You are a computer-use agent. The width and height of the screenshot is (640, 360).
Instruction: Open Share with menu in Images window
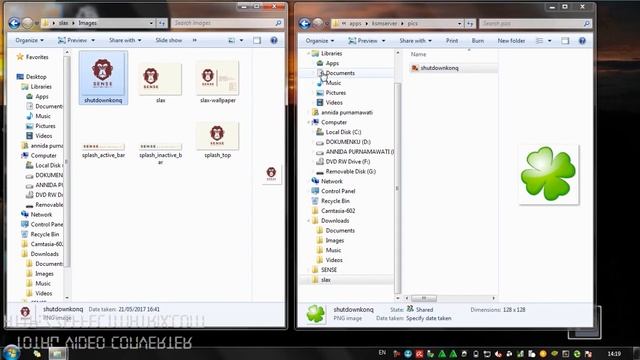pyautogui.click(x=125, y=40)
